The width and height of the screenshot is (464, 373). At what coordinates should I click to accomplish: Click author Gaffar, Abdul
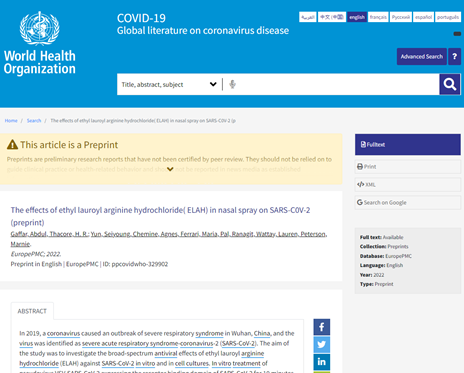pos(29,234)
